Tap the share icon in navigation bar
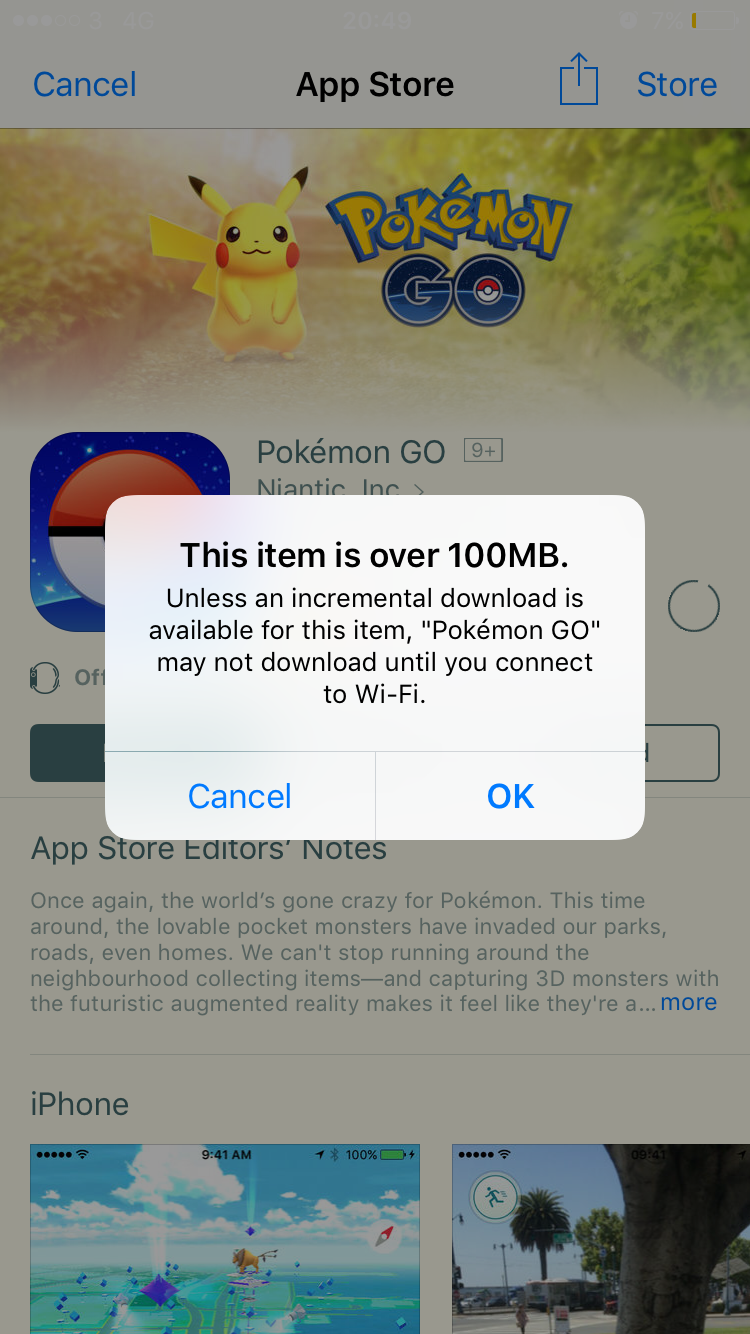The width and height of the screenshot is (750, 1334). (x=578, y=80)
